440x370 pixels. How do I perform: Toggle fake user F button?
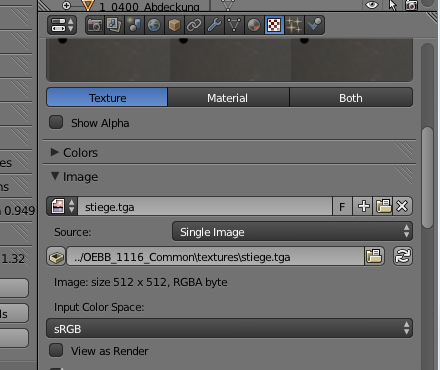point(342,206)
